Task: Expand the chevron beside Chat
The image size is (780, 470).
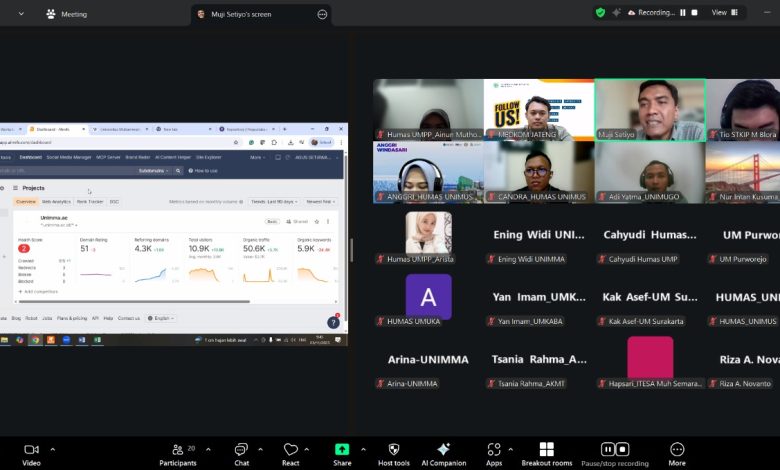Action: (x=258, y=449)
